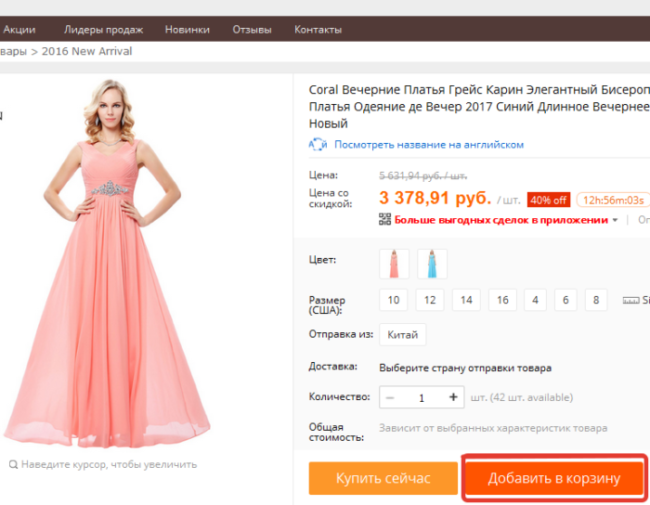The width and height of the screenshot is (650, 505).
Task: Open the size chart ruler icon
Action: [x=631, y=301]
